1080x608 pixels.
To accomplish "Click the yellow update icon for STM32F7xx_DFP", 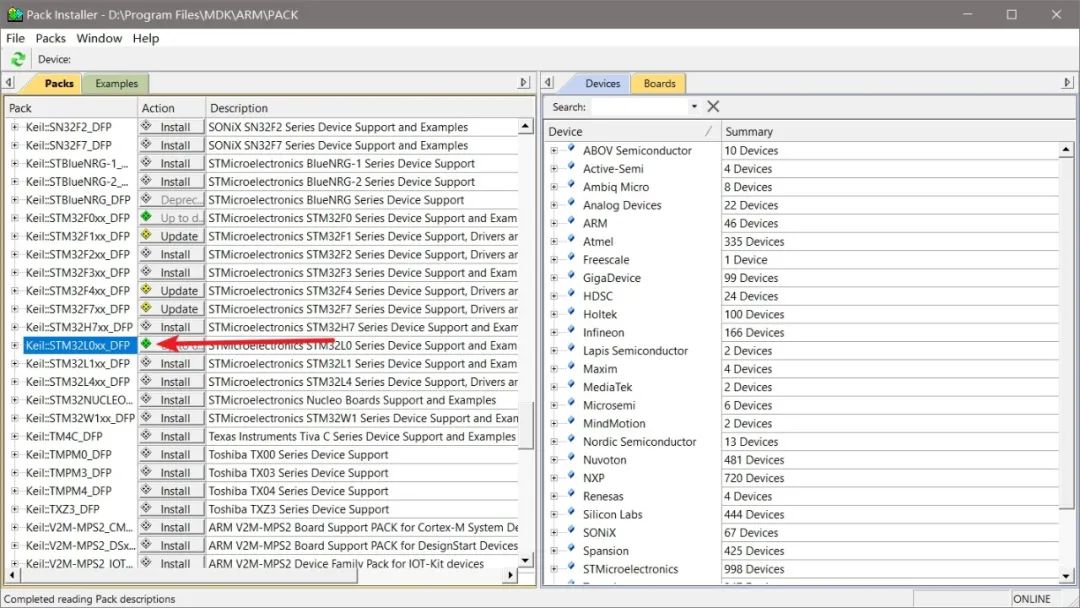I will 146,308.
